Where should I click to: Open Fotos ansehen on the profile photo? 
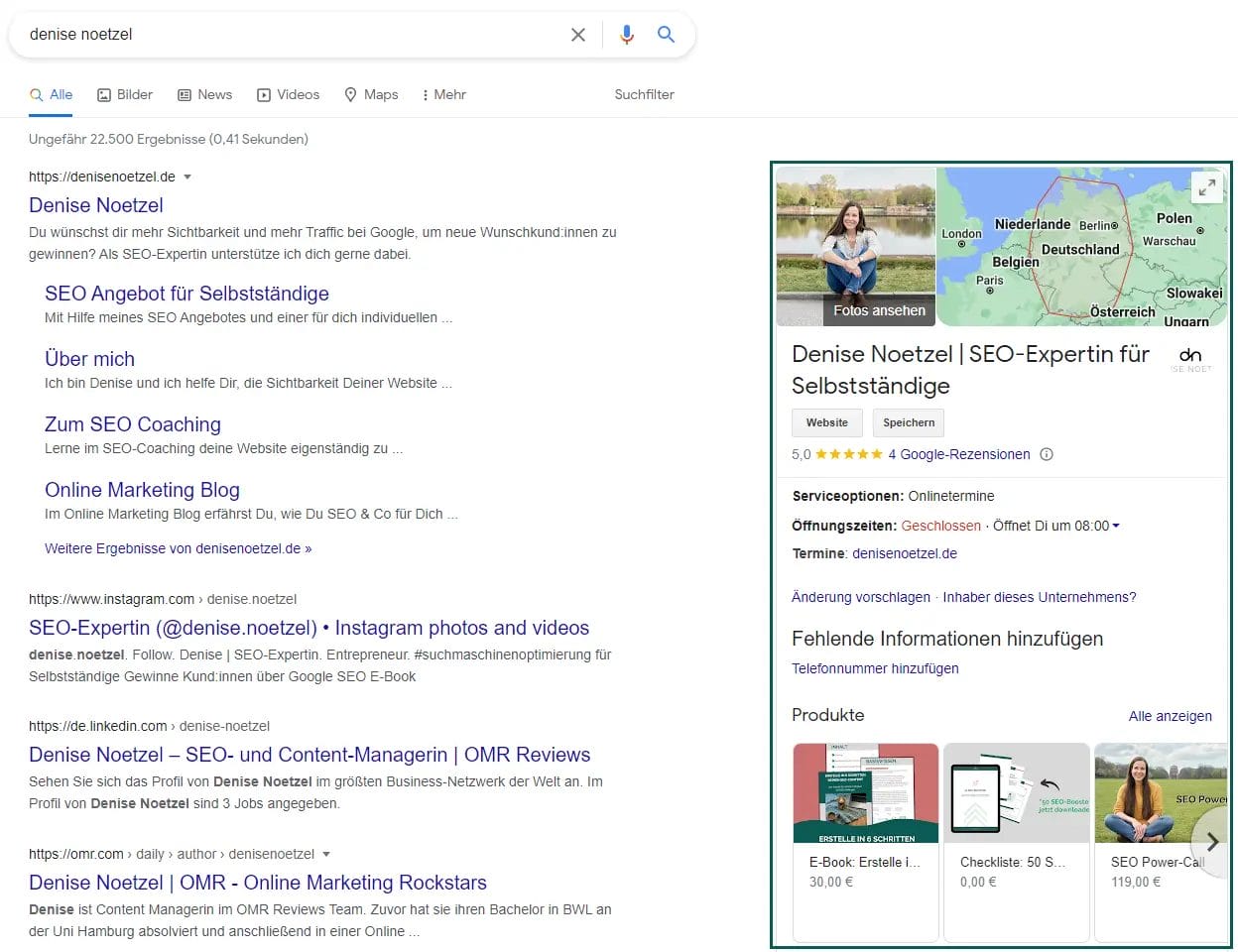pyautogui.click(x=879, y=310)
